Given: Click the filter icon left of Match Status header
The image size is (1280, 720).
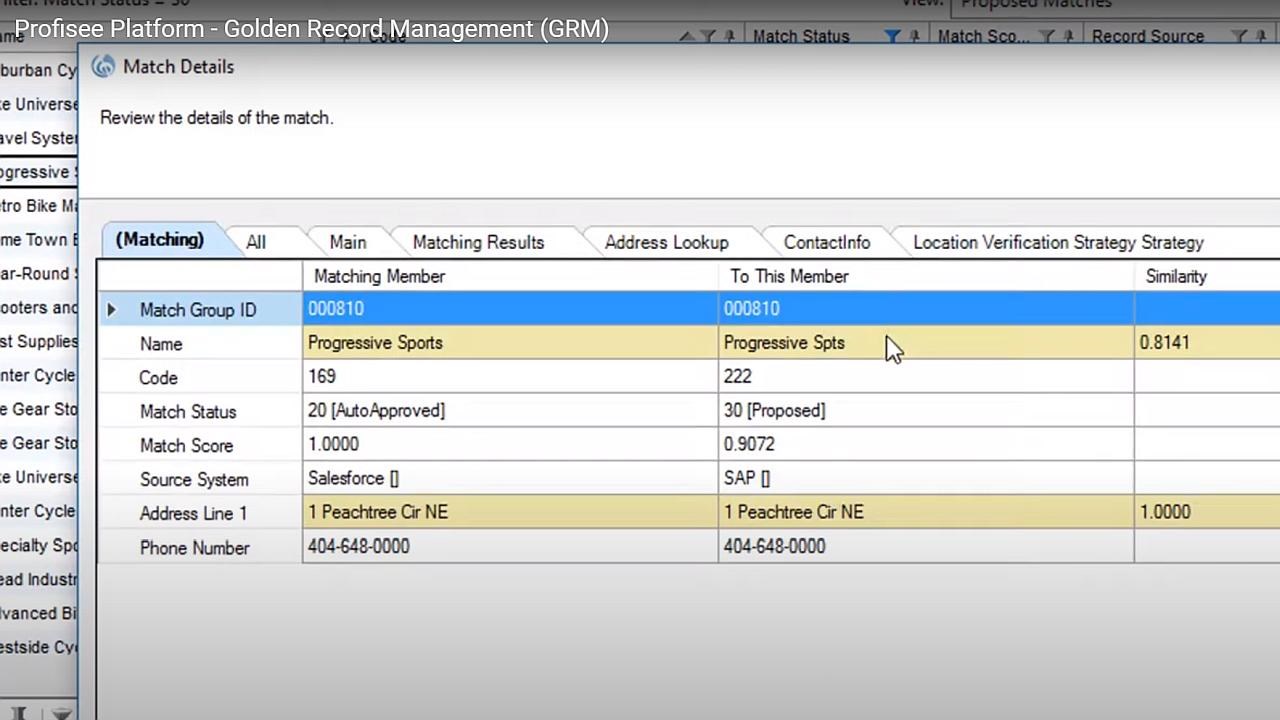Looking at the screenshot, I should (x=708, y=37).
